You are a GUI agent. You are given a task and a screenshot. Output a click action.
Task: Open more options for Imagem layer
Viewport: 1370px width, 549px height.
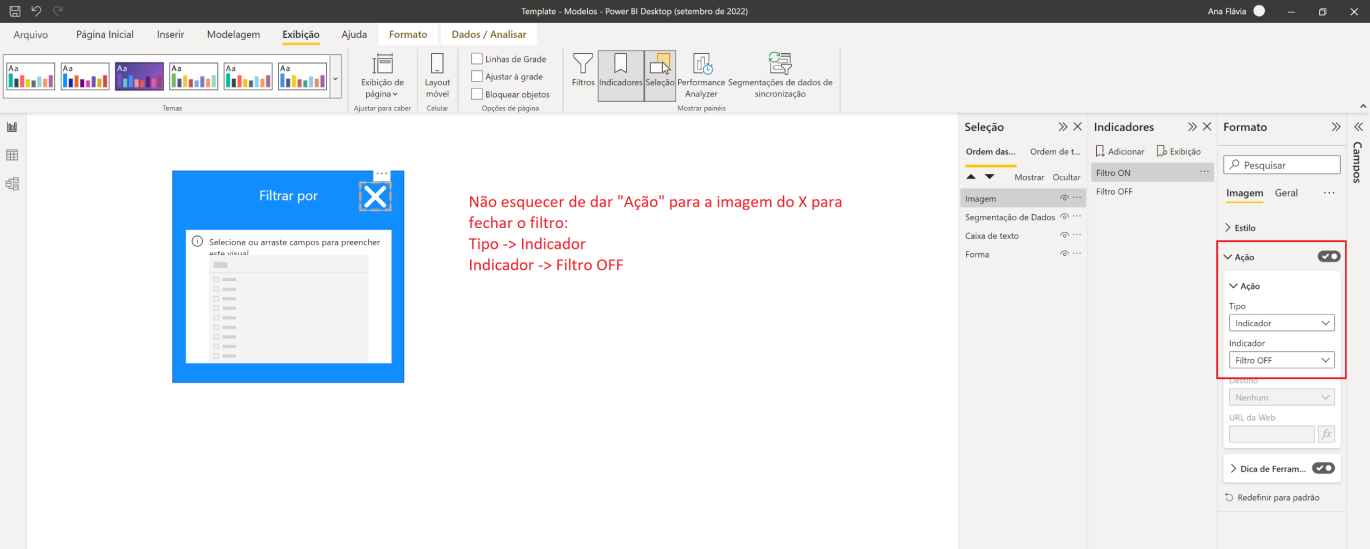[x=1077, y=198]
